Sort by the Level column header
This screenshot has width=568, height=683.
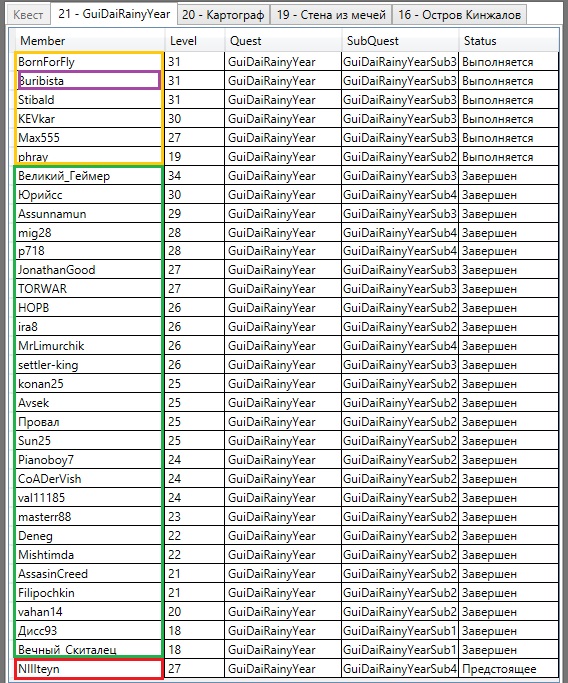click(x=195, y=41)
